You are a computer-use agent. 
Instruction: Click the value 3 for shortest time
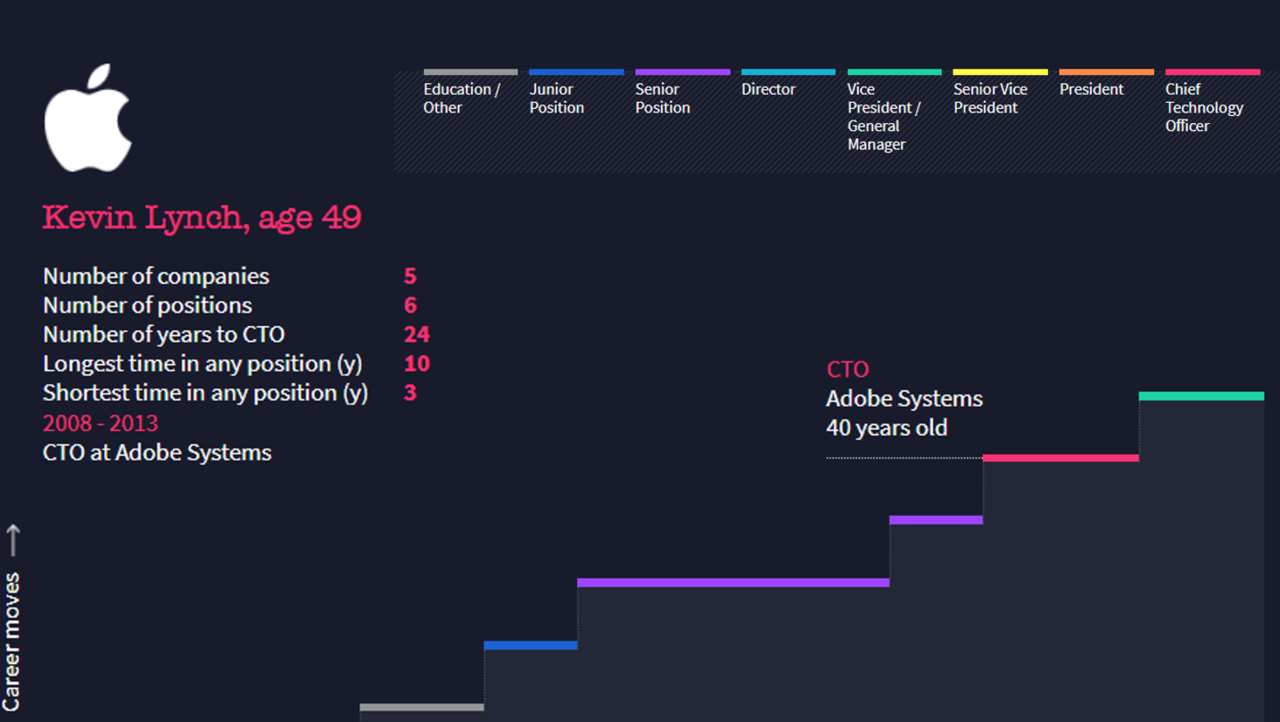[x=410, y=392]
